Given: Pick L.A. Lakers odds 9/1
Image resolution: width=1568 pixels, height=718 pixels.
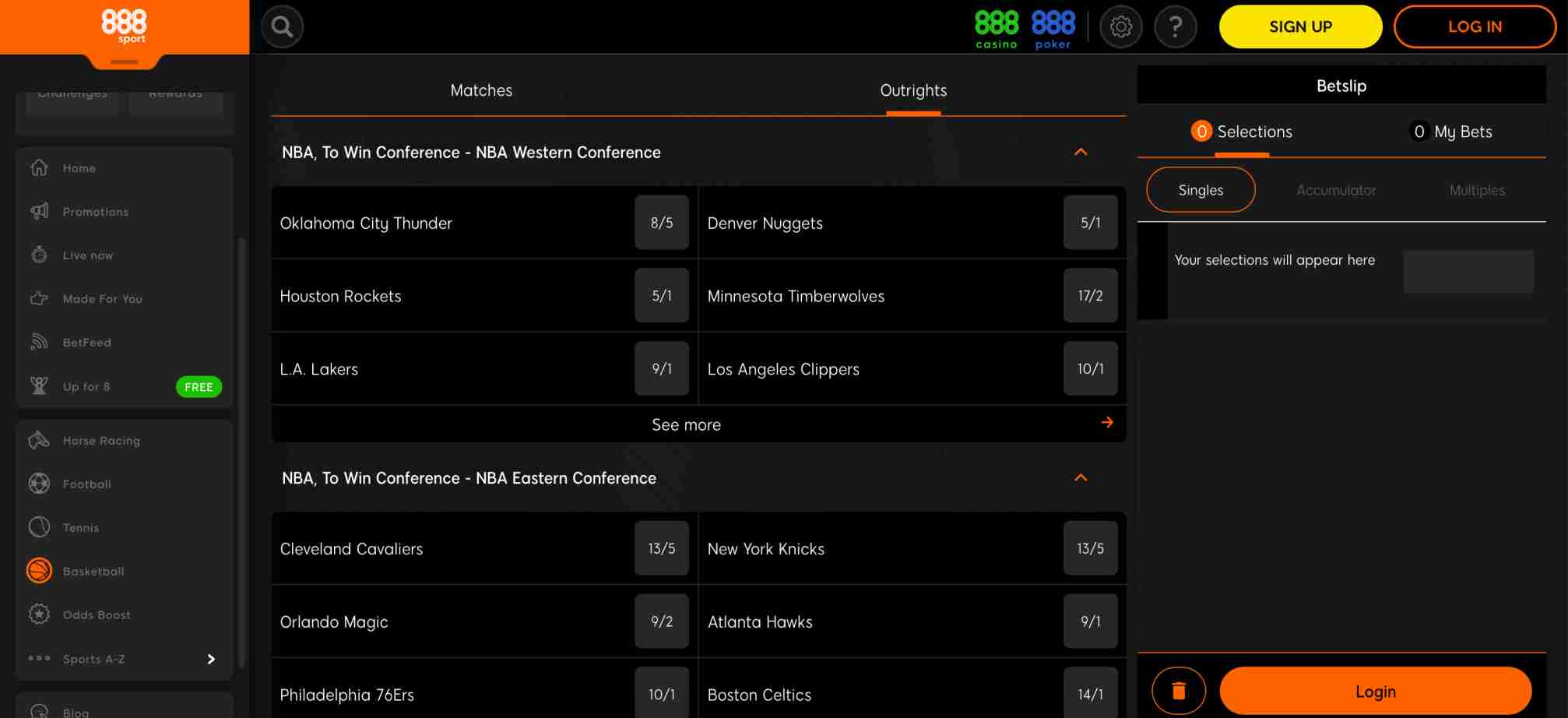Looking at the screenshot, I should coord(662,368).
